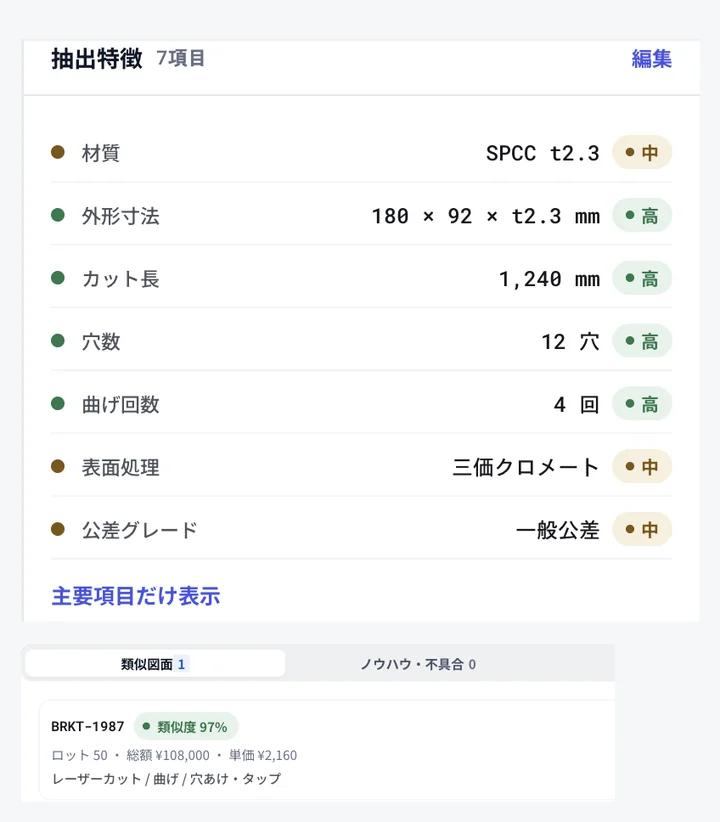Click the 穴数 label

(x=101, y=342)
